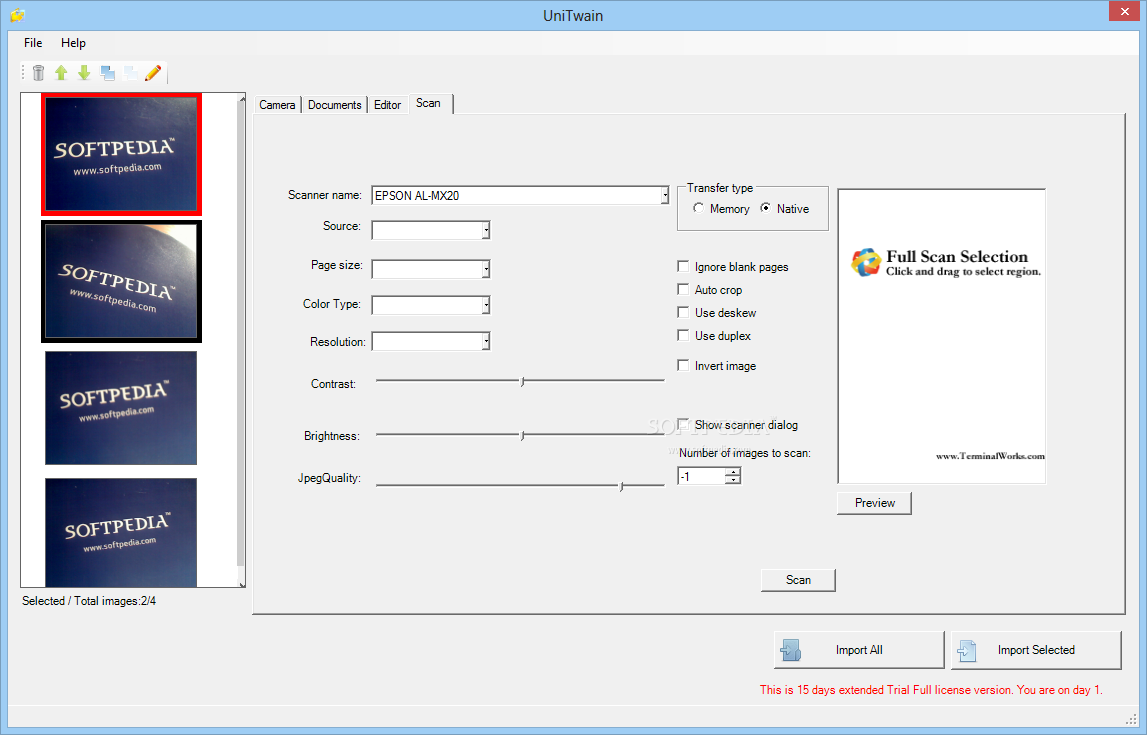Click Import Selected button
The image size is (1147, 735).
pyautogui.click(x=1036, y=650)
